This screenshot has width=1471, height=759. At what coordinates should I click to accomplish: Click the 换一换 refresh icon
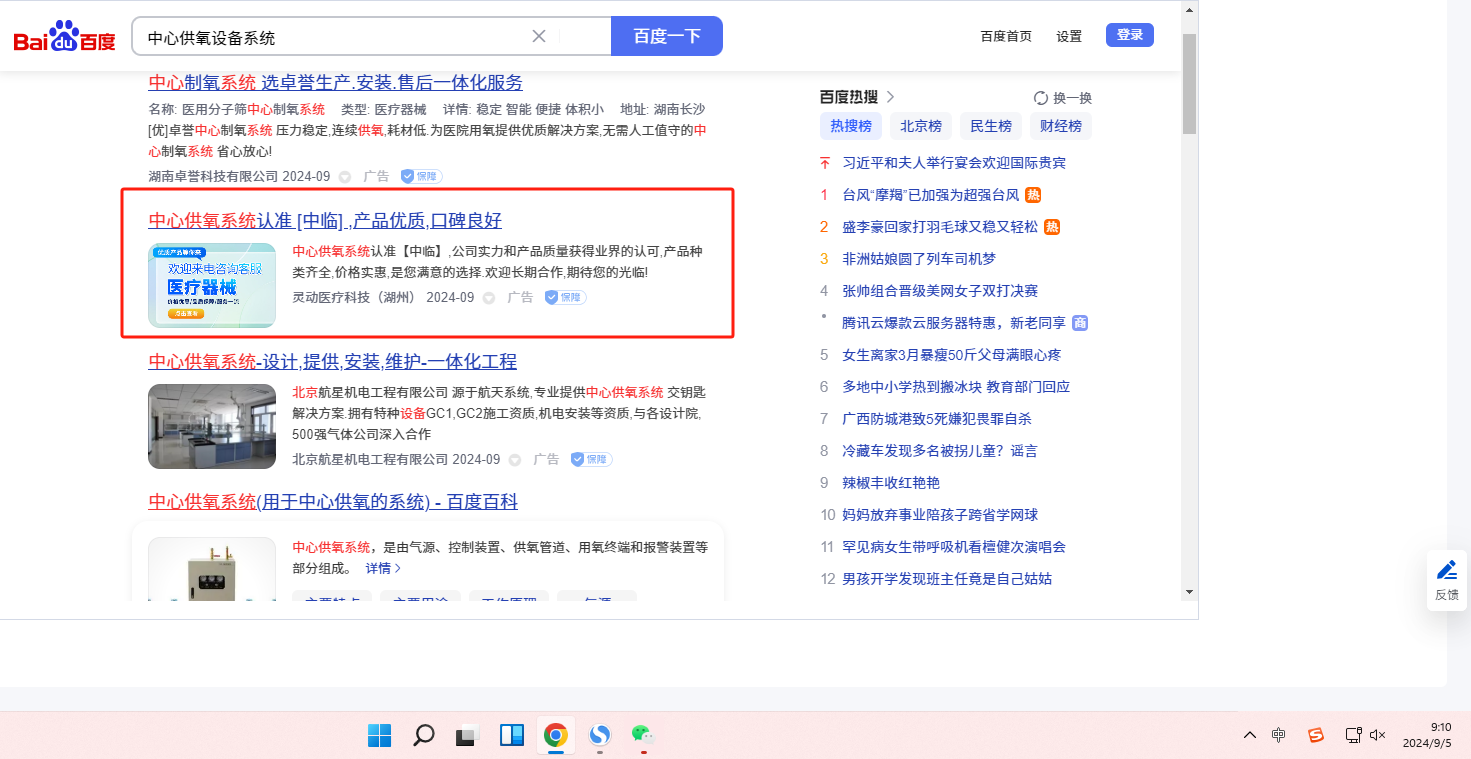tap(1041, 98)
